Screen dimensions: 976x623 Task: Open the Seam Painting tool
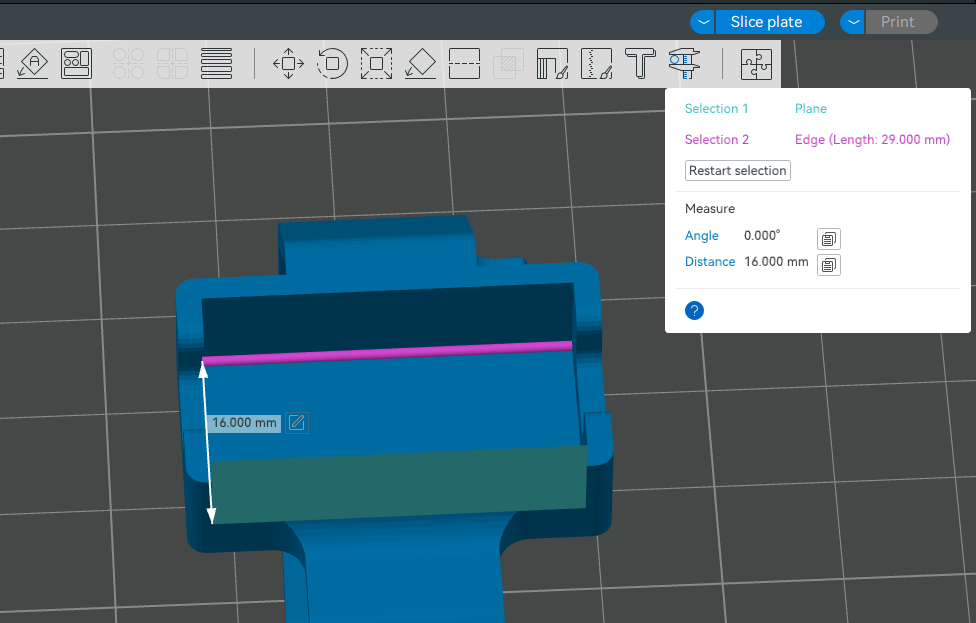(x=596, y=64)
